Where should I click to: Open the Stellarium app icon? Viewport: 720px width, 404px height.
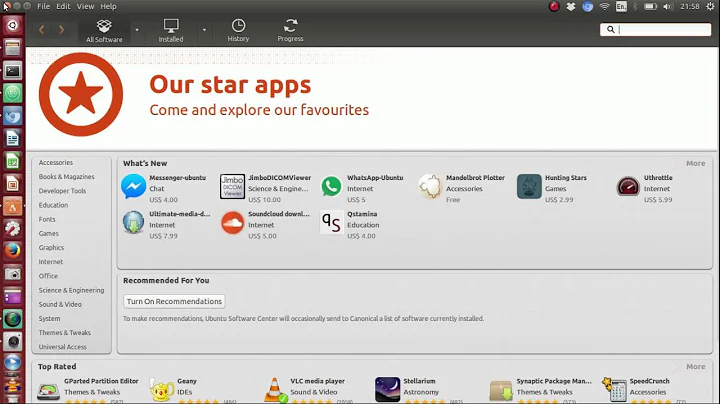coord(388,390)
